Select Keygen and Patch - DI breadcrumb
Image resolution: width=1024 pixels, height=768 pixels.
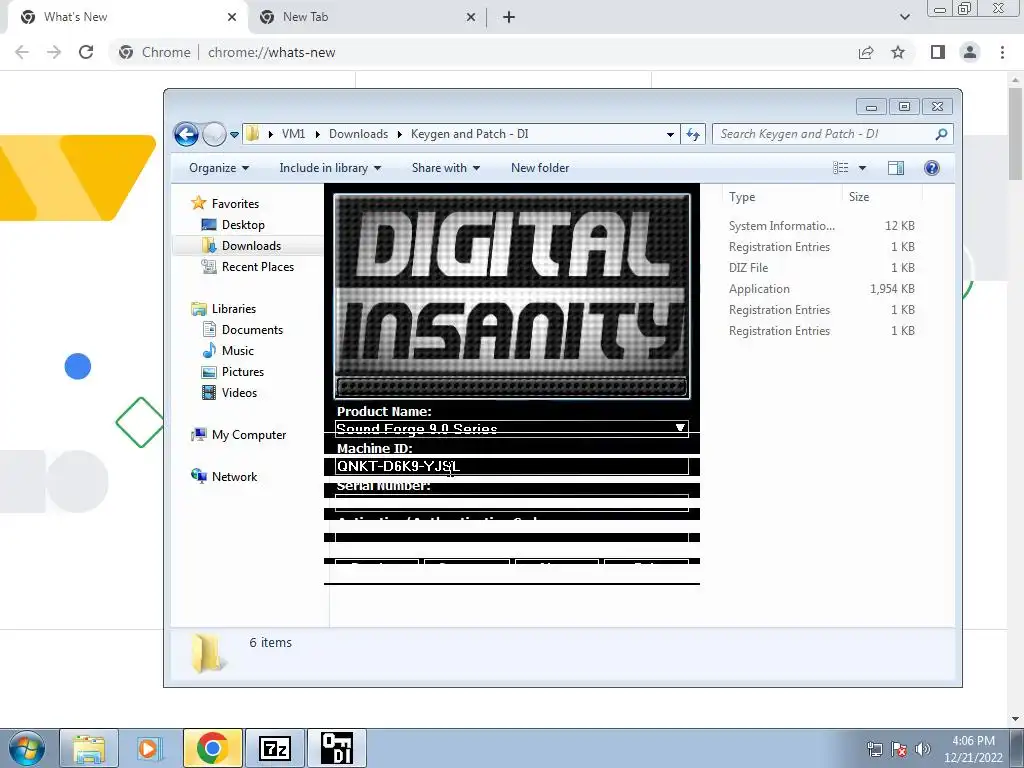(x=470, y=134)
